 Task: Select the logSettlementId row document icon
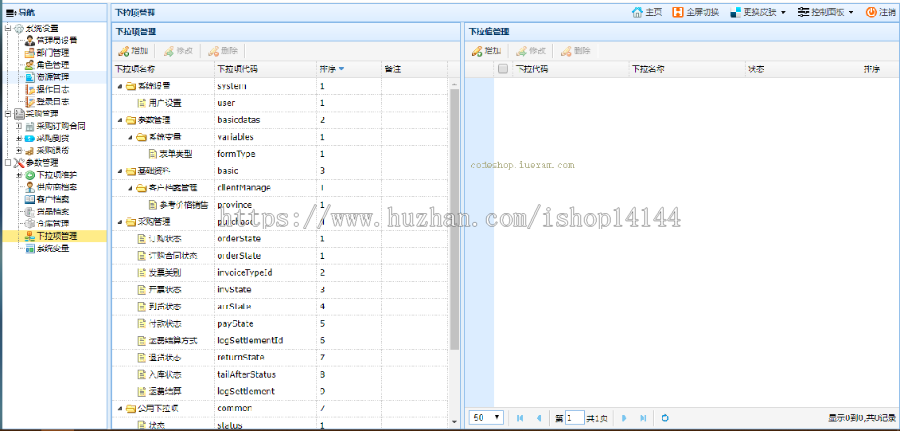tap(142, 340)
